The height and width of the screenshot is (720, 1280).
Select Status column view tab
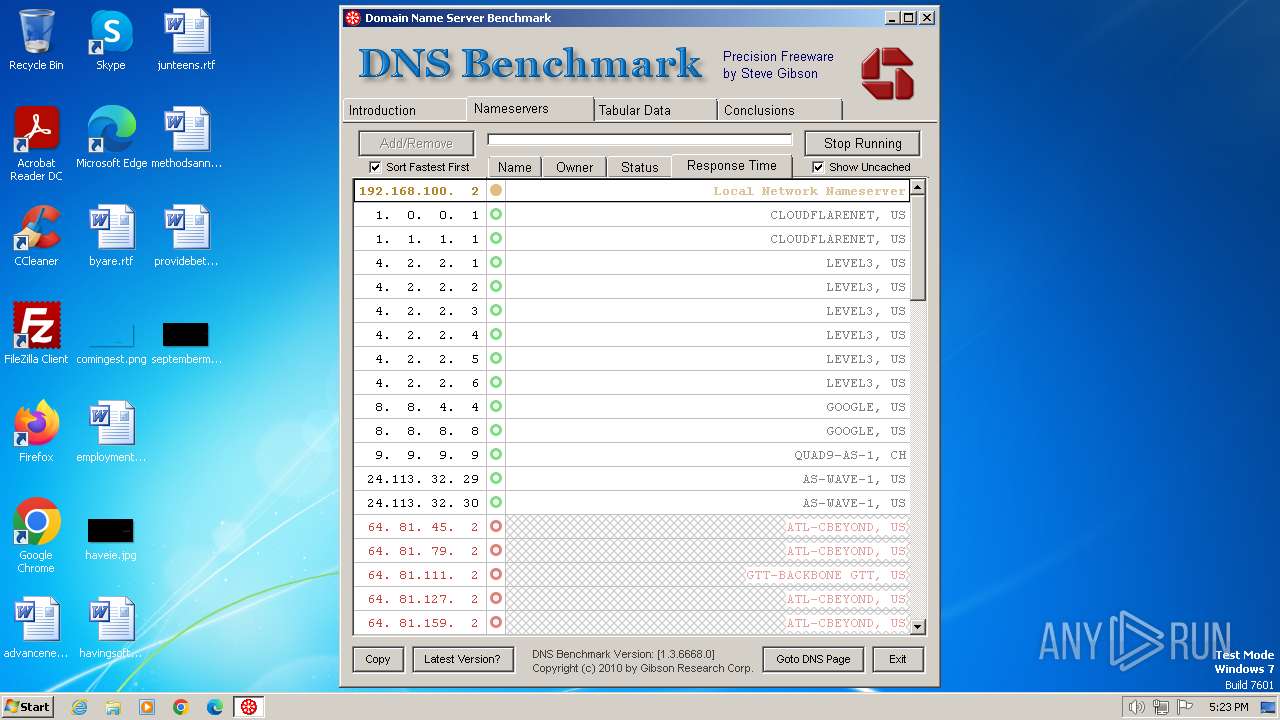click(639, 167)
